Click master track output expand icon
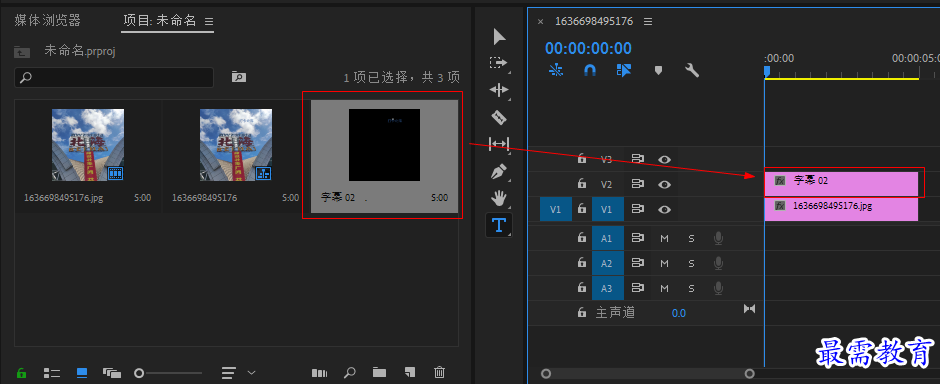Image resolution: width=940 pixels, height=384 pixels. pos(749,309)
